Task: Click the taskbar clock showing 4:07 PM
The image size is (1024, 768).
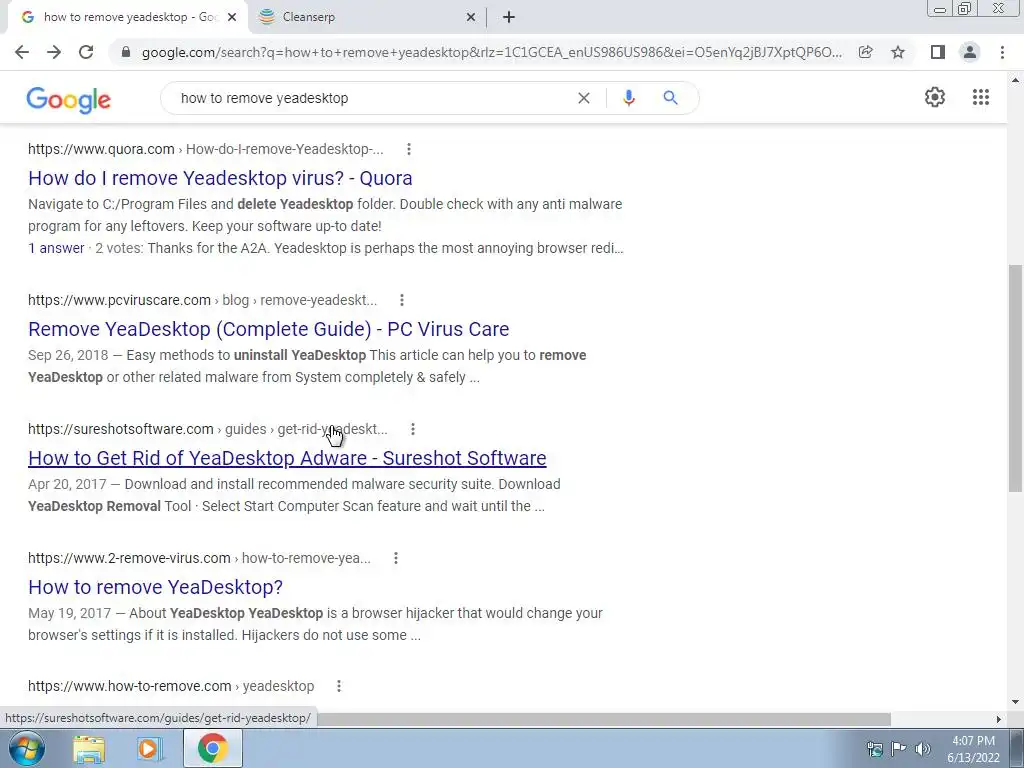Action: [973, 749]
